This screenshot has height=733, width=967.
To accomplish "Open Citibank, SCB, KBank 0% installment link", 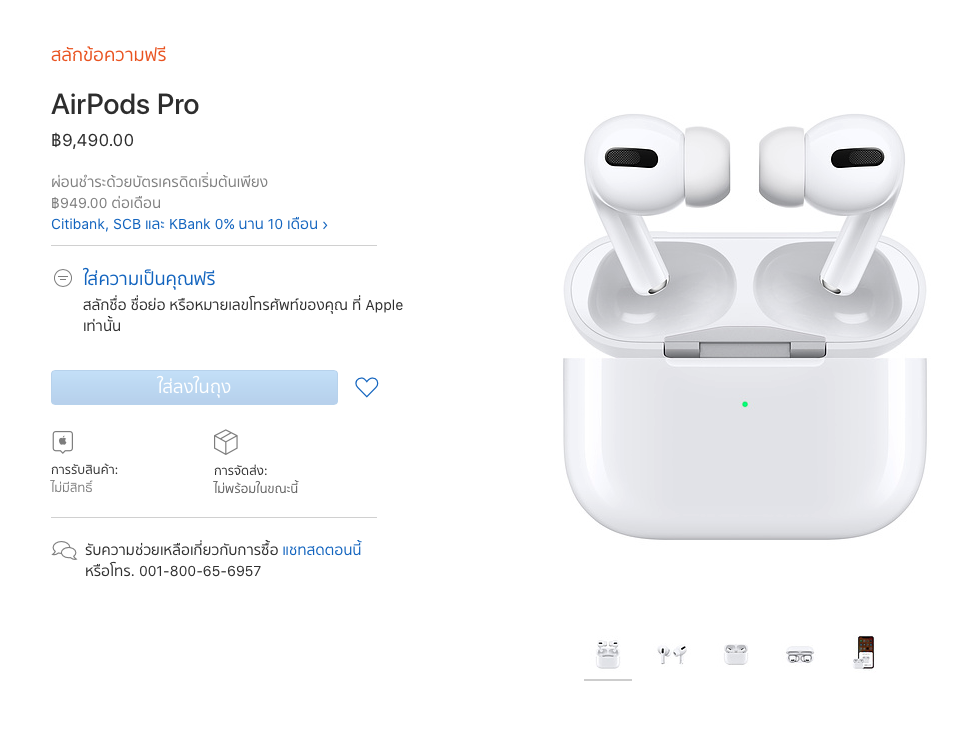I will pos(189,224).
